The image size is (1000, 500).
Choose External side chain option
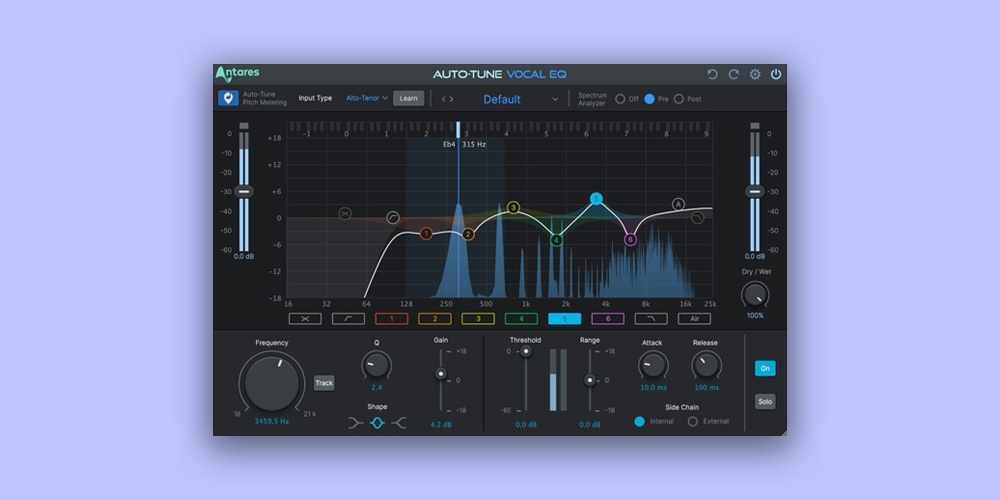coord(692,421)
